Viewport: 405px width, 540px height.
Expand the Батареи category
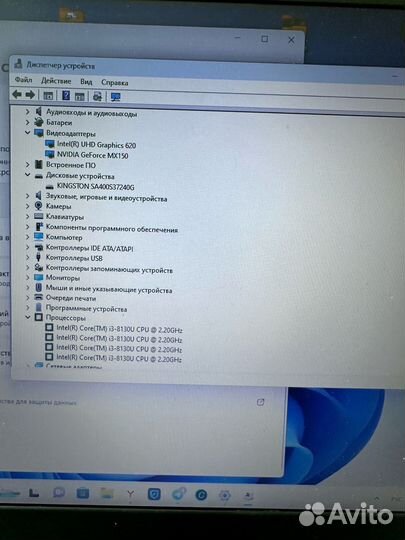27,122
